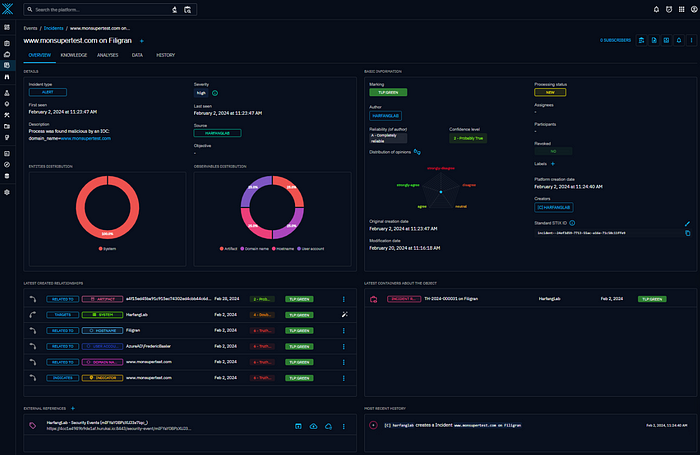Click the plus icon beside the incident title
Viewport: 700px width, 455px height.
(x=141, y=40)
